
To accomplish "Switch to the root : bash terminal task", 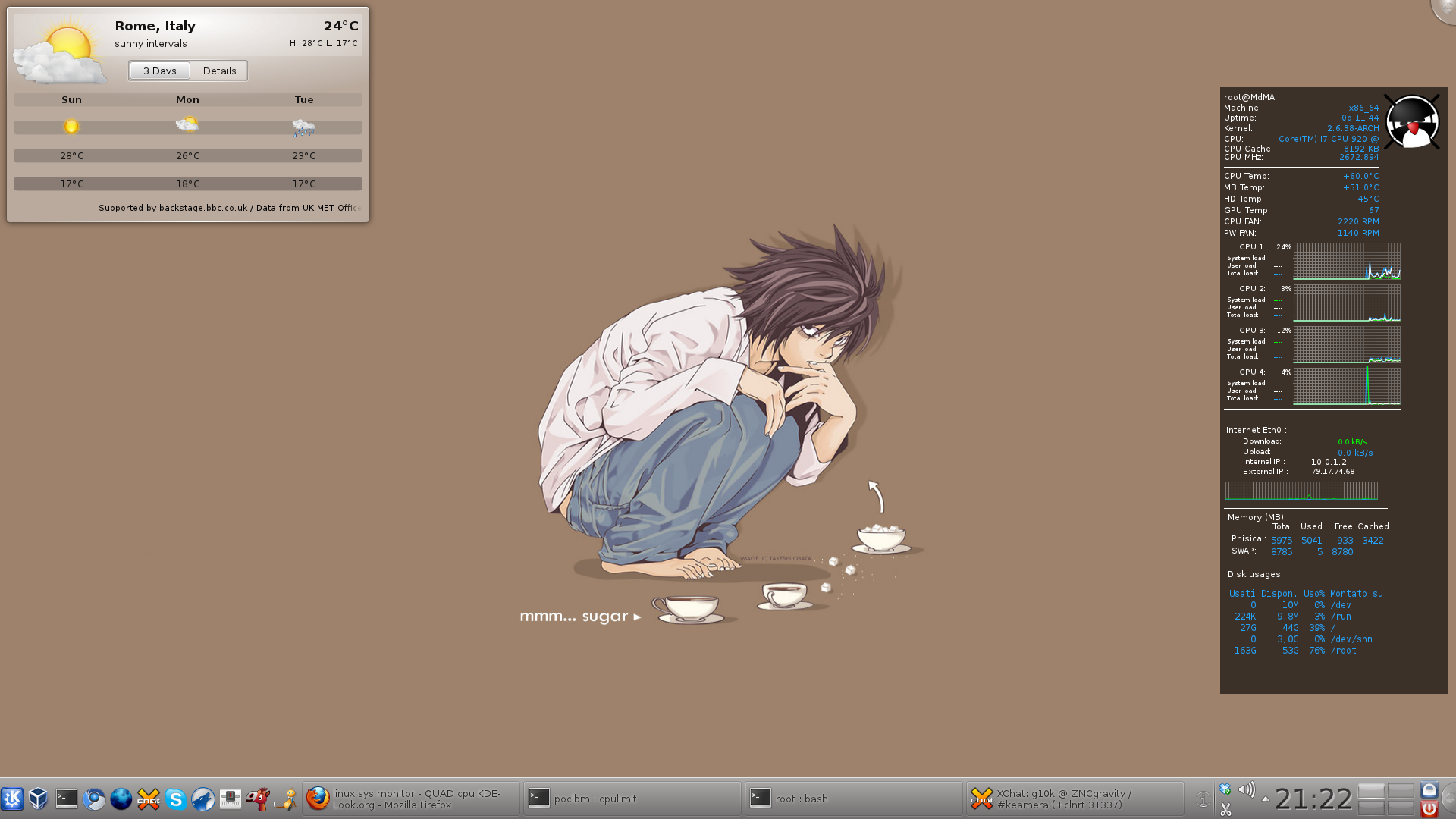I will point(853,799).
